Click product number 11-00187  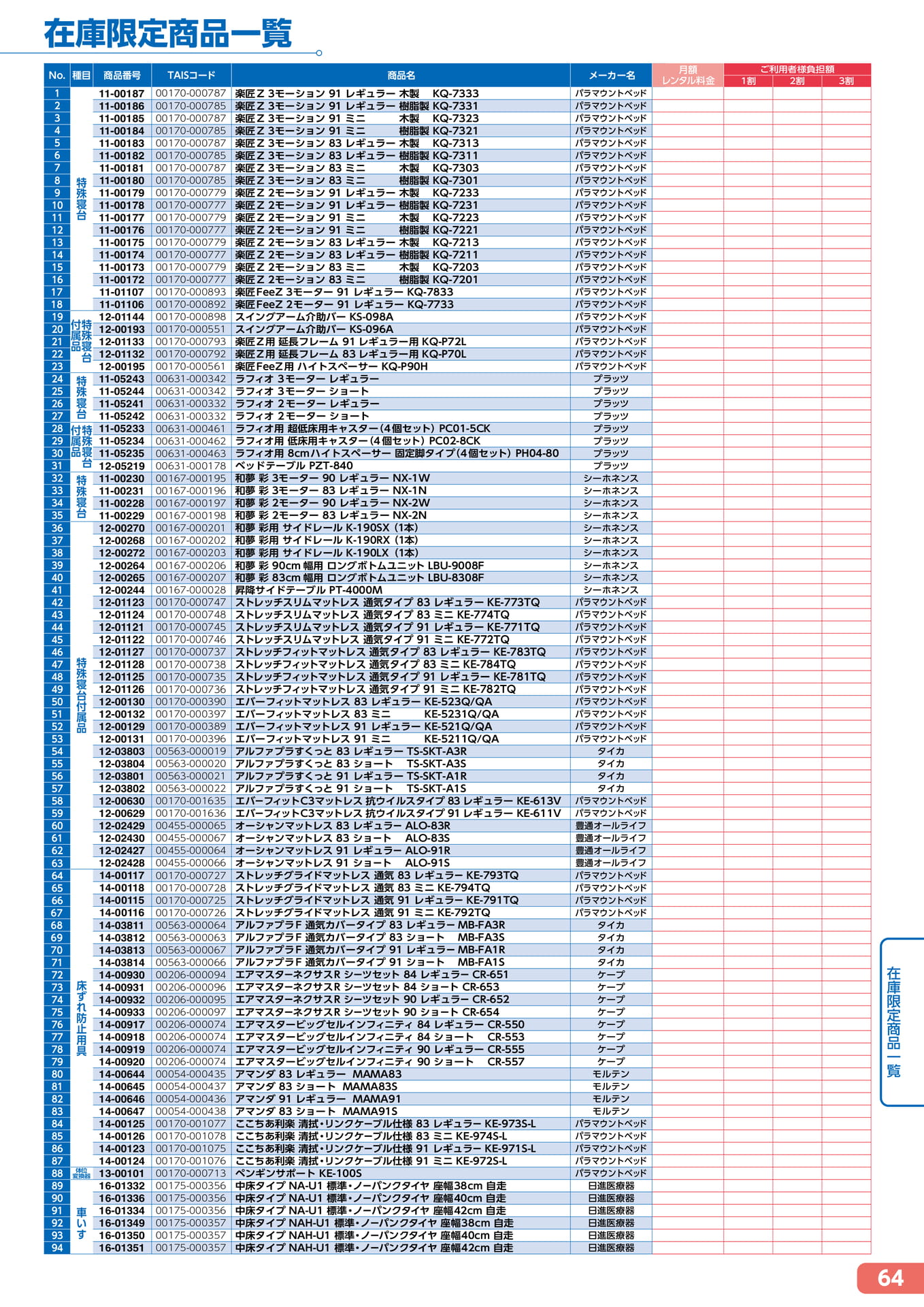point(122,93)
